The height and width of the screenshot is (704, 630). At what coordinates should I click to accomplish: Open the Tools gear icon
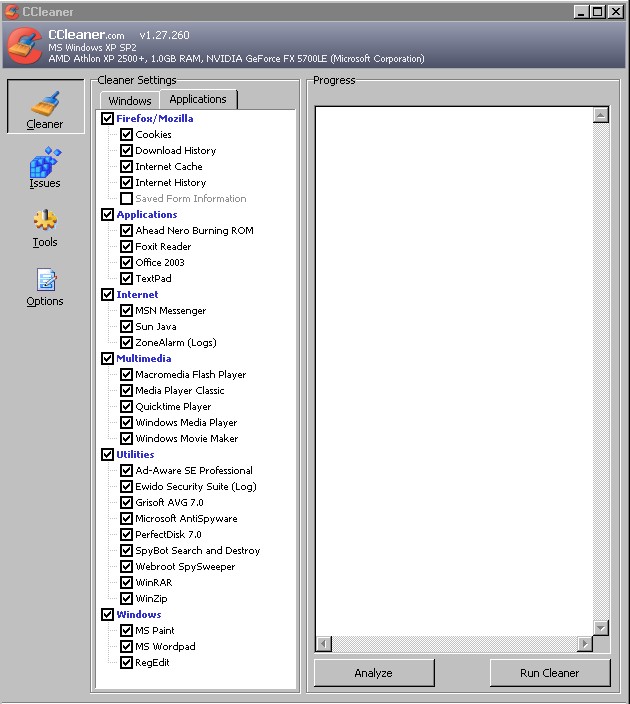click(45, 220)
